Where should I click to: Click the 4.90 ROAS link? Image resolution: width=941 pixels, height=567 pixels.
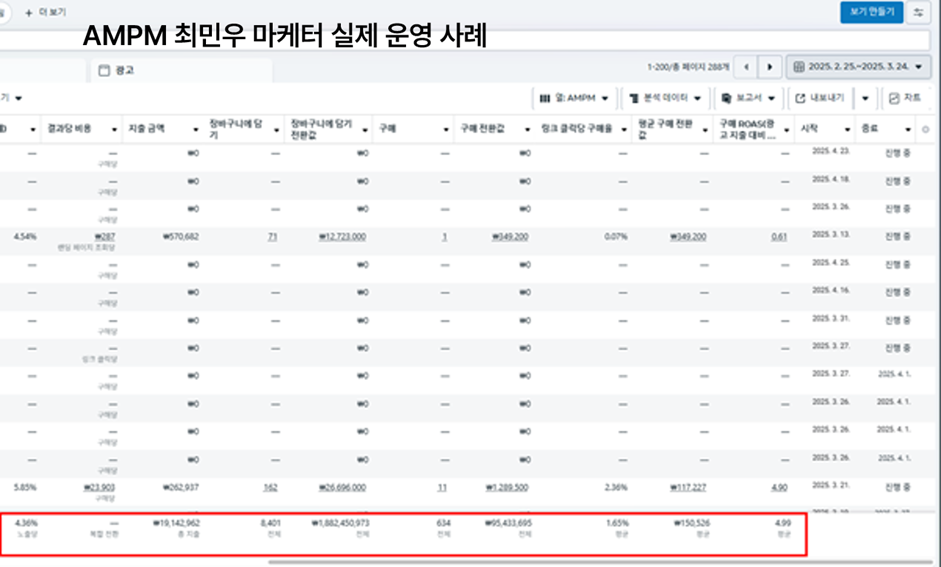779,488
